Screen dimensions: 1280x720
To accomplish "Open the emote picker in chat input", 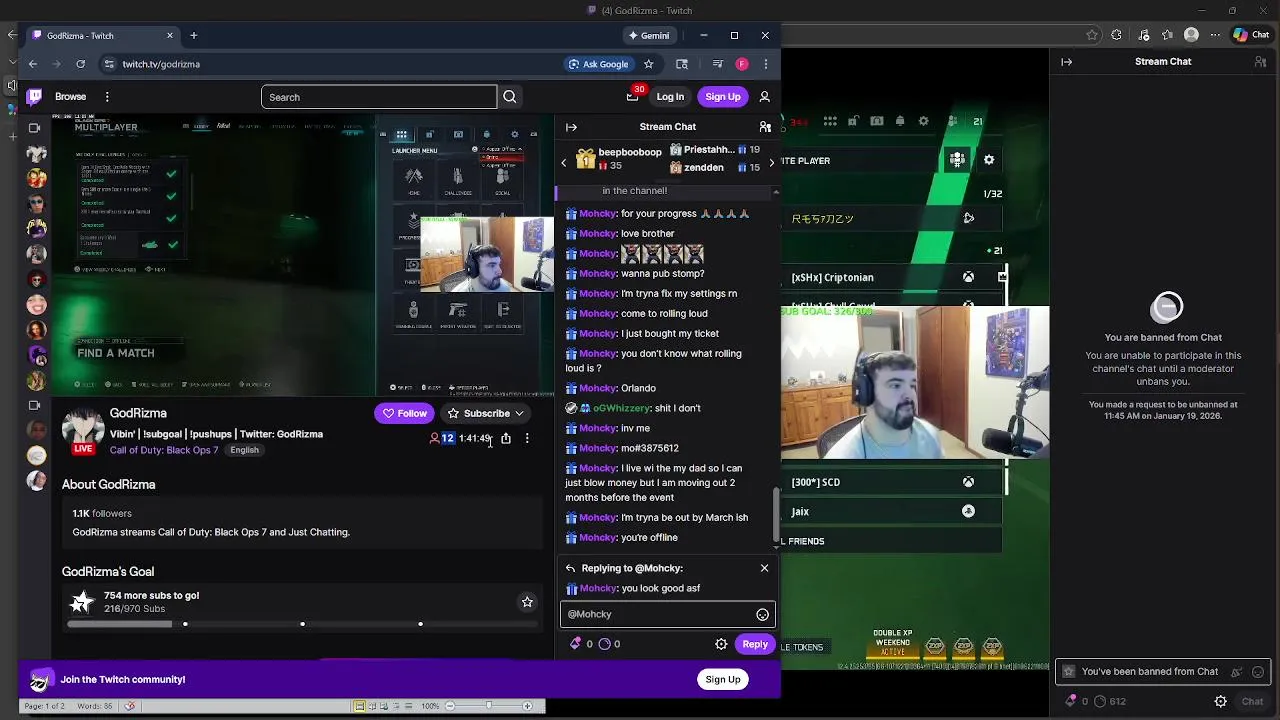I will point(762,615).
